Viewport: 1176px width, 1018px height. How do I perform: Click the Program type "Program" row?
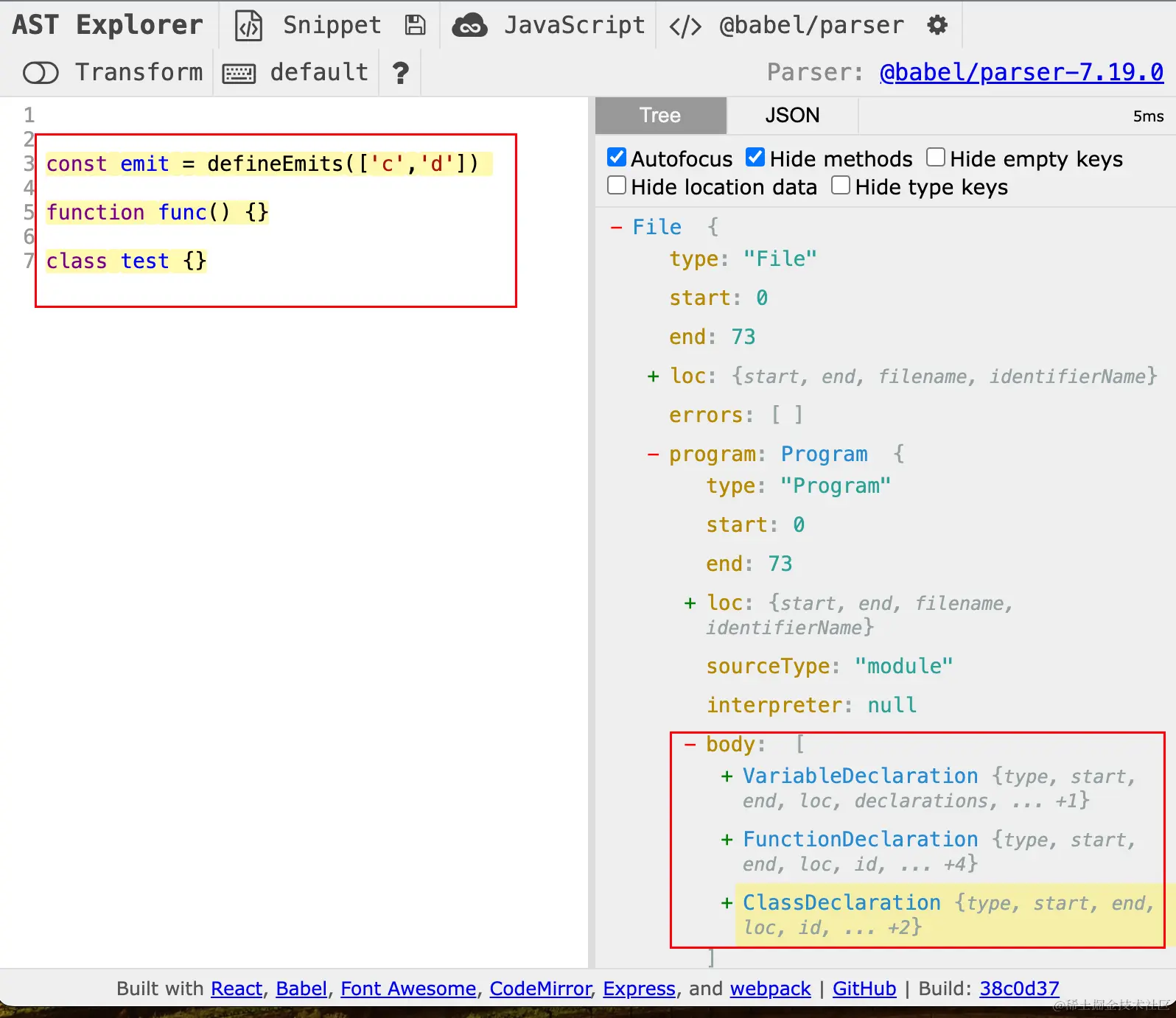799,485
